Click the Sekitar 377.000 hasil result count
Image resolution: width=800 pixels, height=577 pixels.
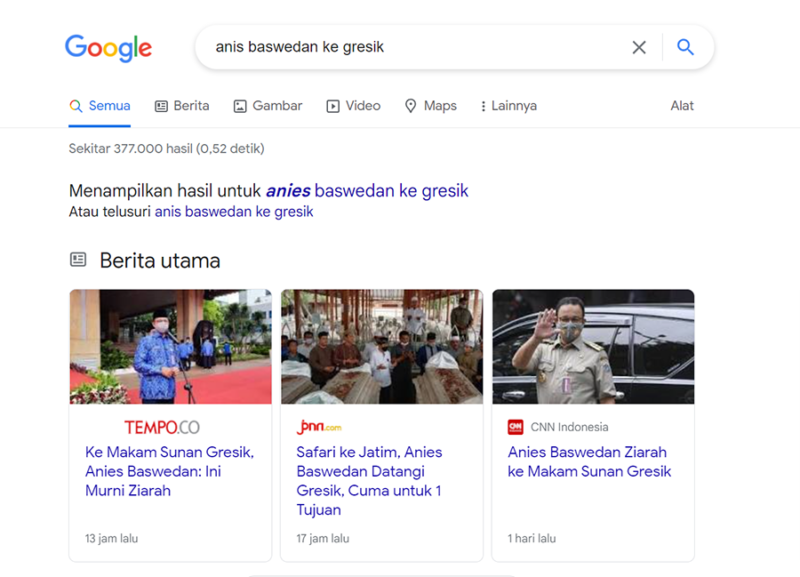[166, 148]
